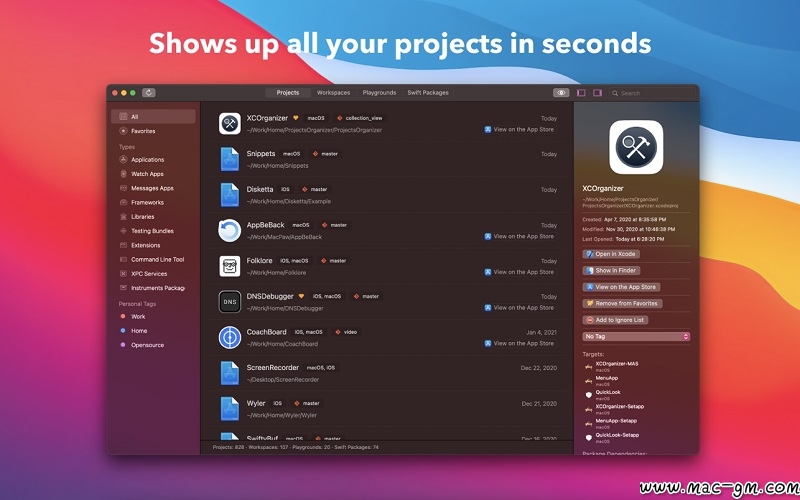
Task: Open AppBeBack row's View on the App Store
Action: pyautogui.click(x=519, y=237)
